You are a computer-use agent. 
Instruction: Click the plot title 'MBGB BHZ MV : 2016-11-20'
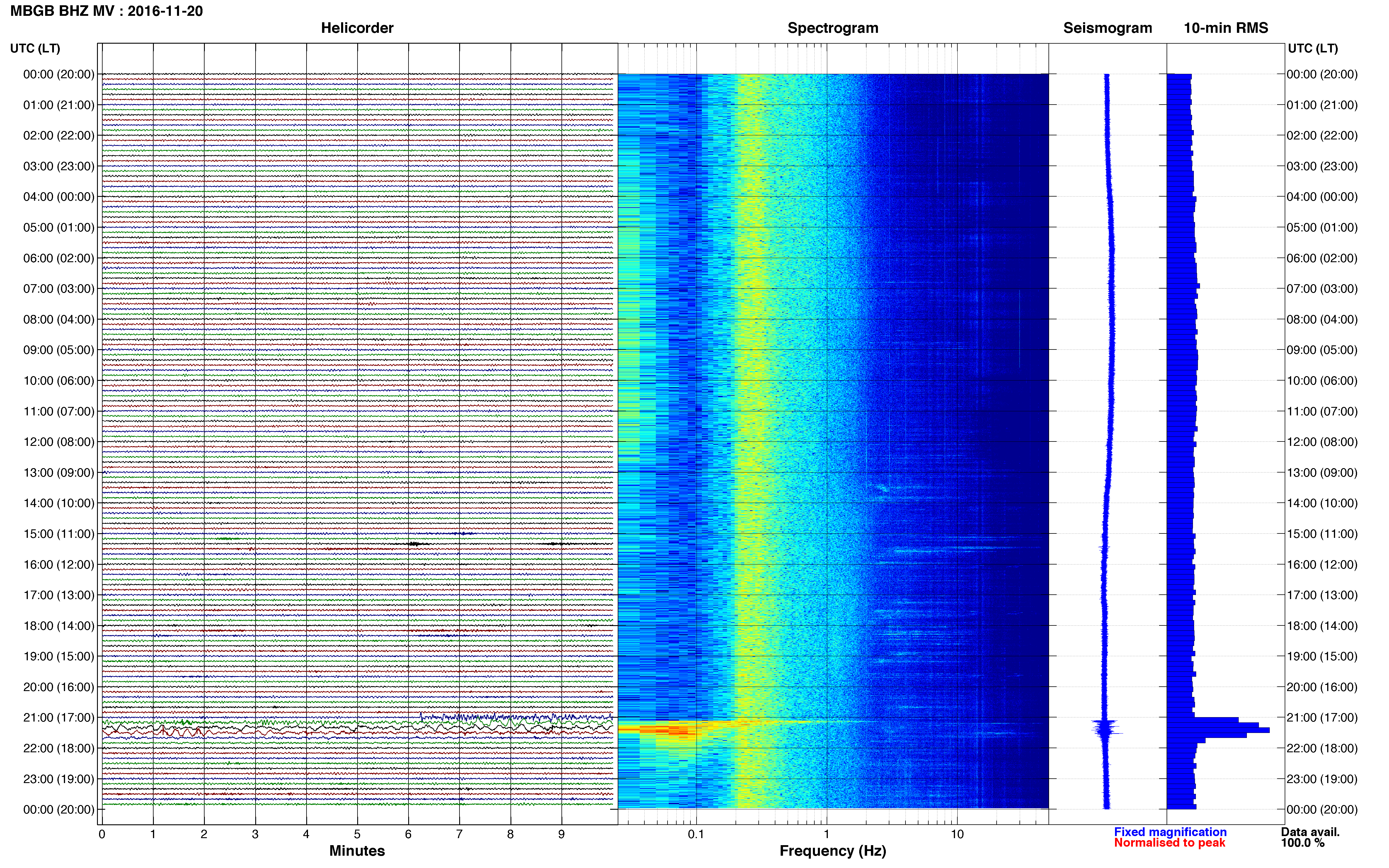click(x=107, y=11)
